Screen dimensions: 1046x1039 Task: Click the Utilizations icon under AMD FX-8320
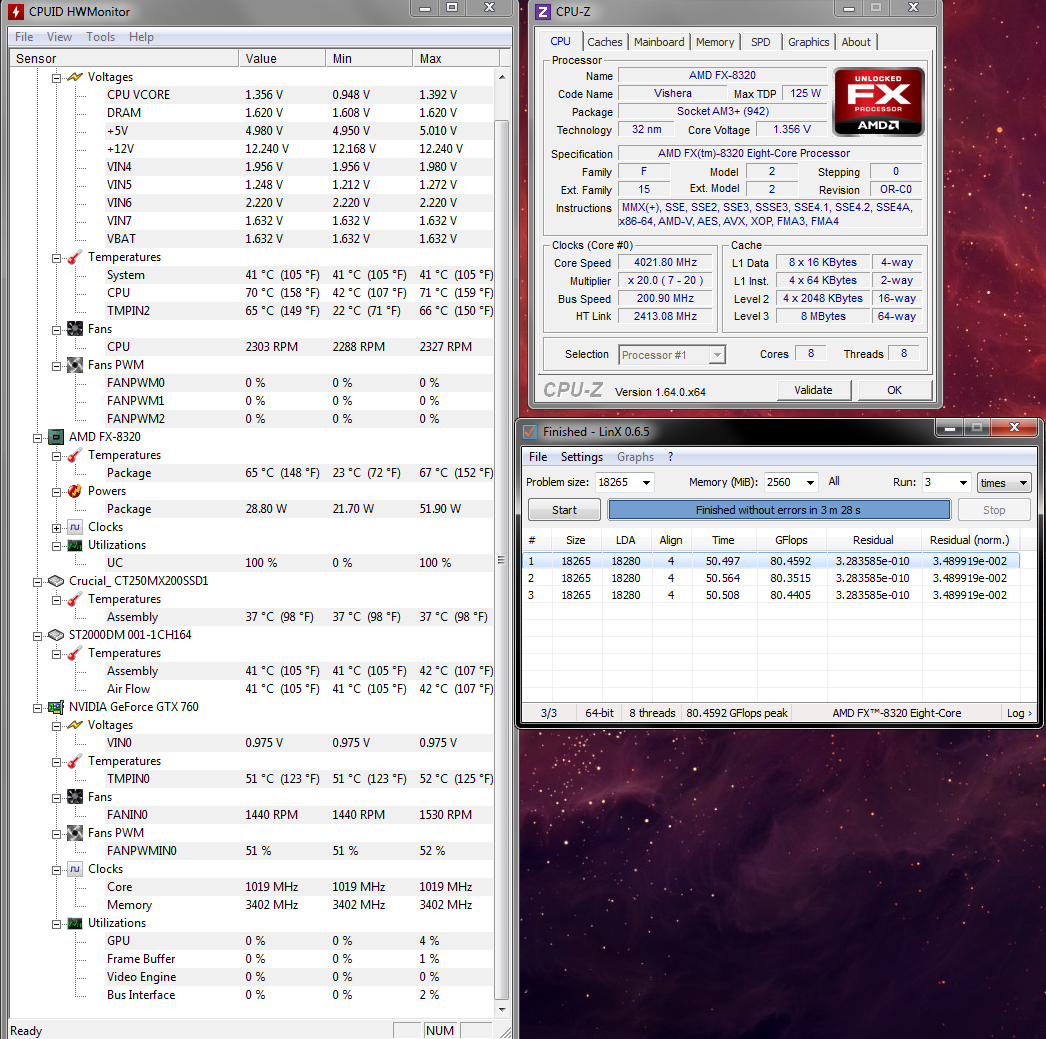pos(75,546)
